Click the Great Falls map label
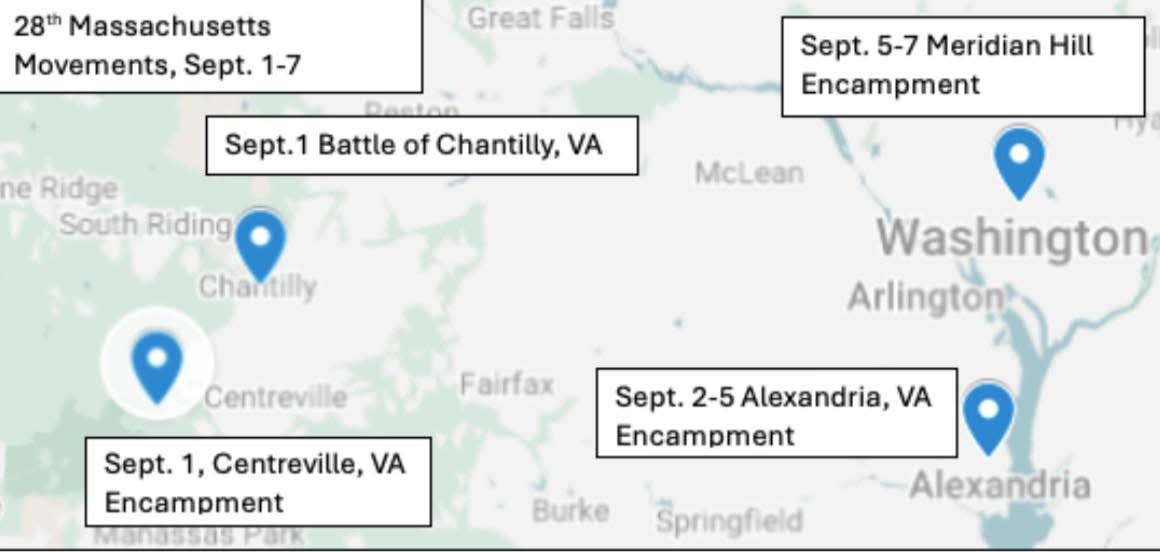The height and width of the screenshot is (552, 1160). point(540,17)
